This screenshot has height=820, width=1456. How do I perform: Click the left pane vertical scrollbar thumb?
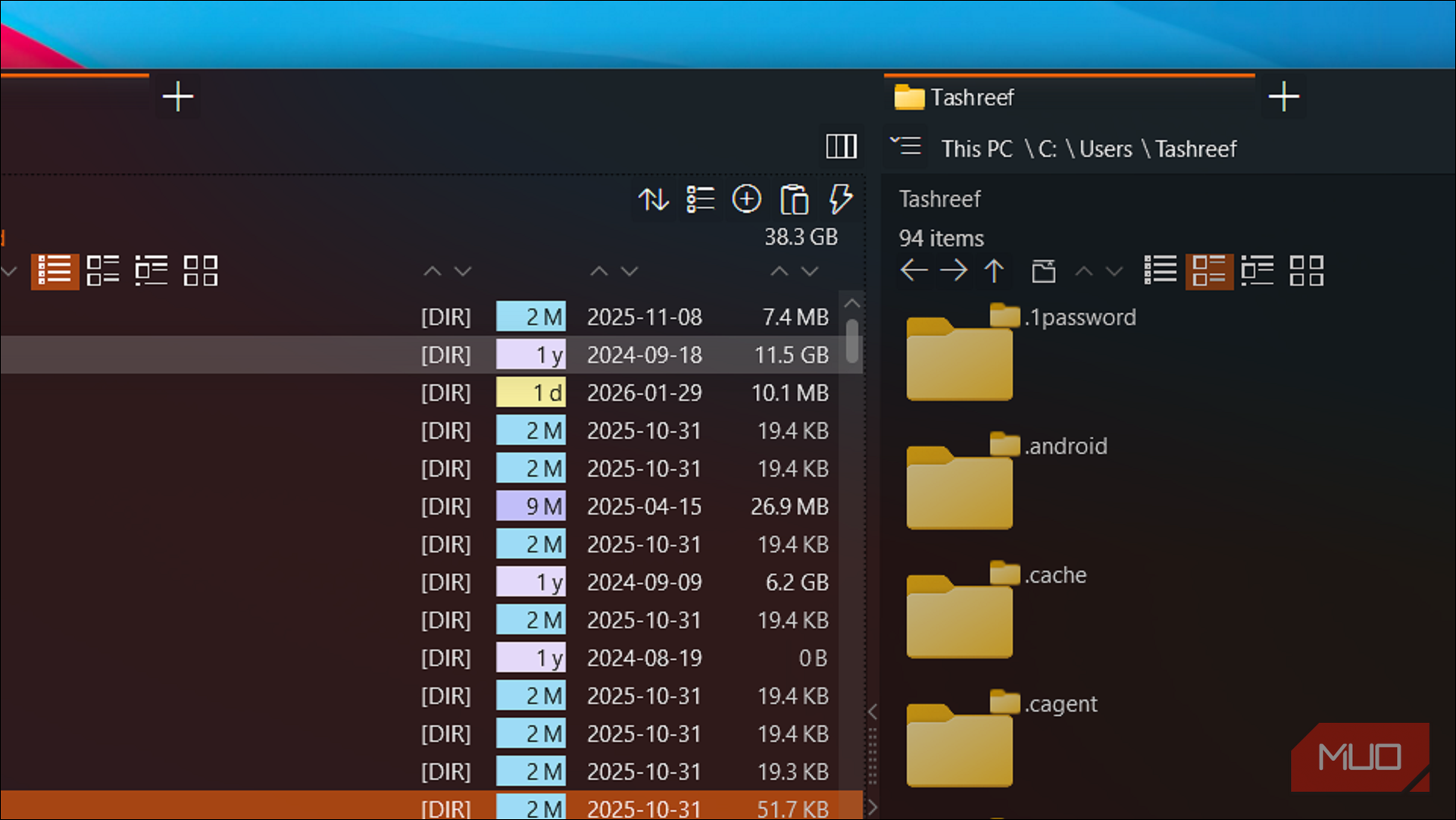point(852,340)
